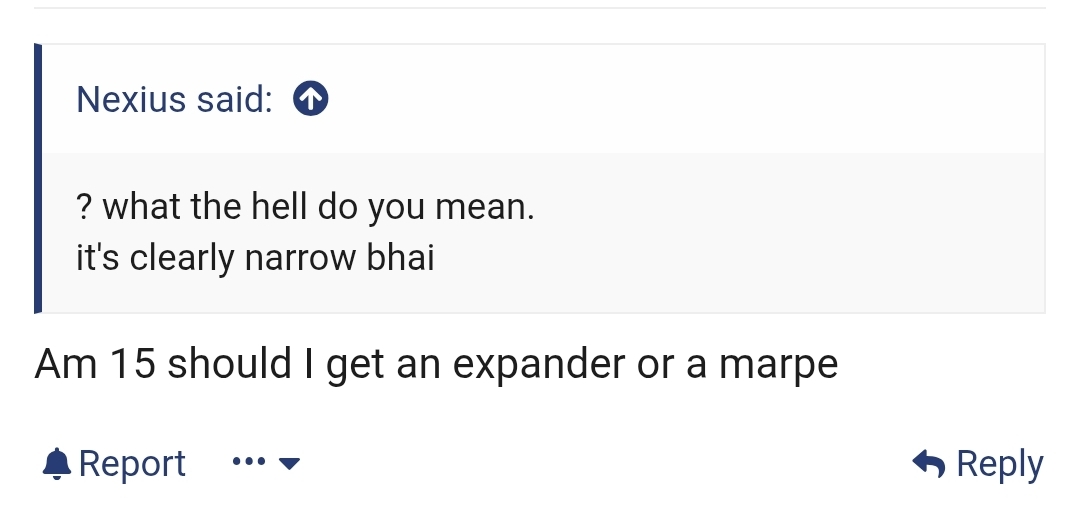
Task: Click the dark blue left border of quote
Action: [x=38, y=180]
